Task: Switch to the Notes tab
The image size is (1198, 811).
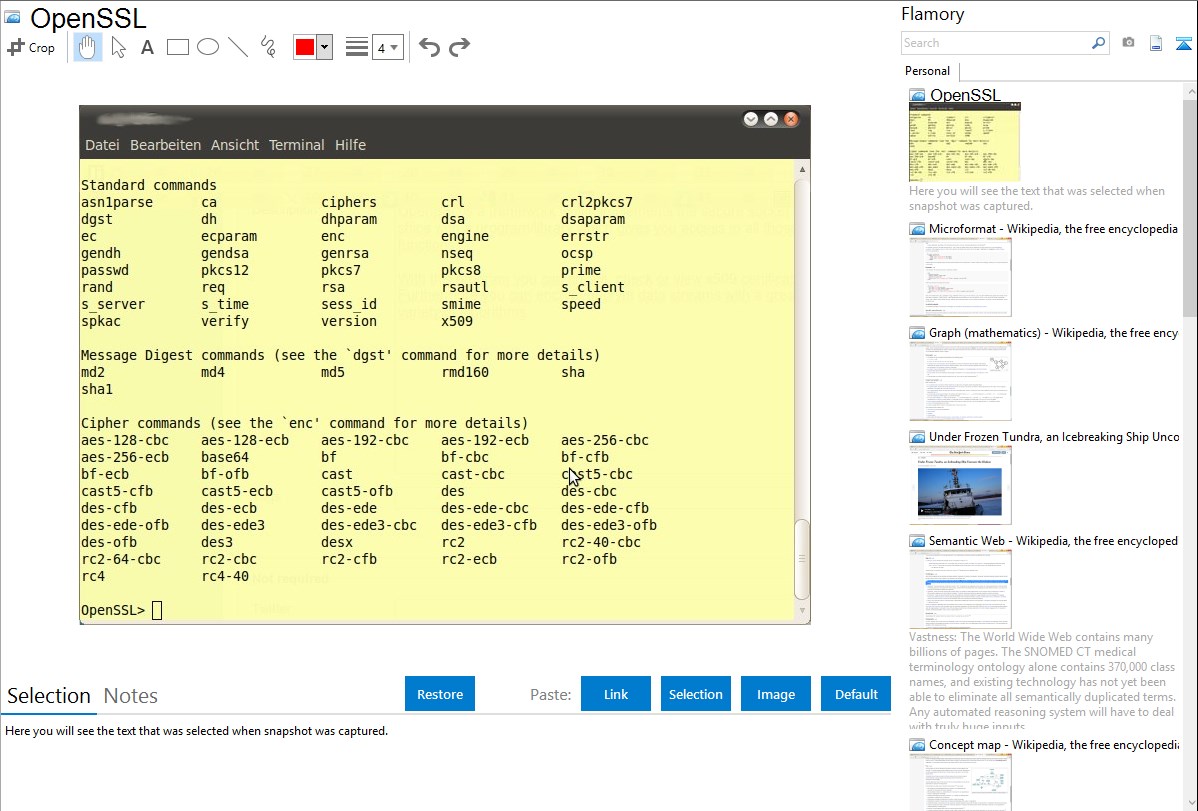Action: click(x=131, y=696)
